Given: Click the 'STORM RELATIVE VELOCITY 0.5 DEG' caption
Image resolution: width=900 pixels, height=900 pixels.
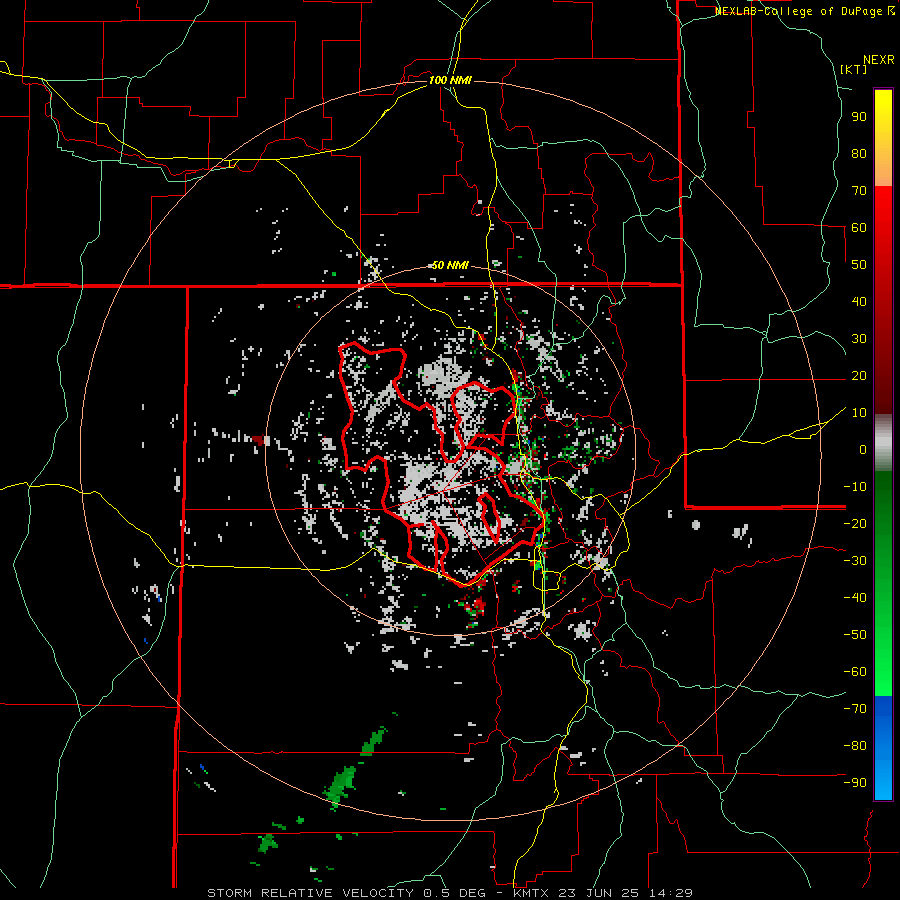Looking at the screenshot, I should click(346, 893).
